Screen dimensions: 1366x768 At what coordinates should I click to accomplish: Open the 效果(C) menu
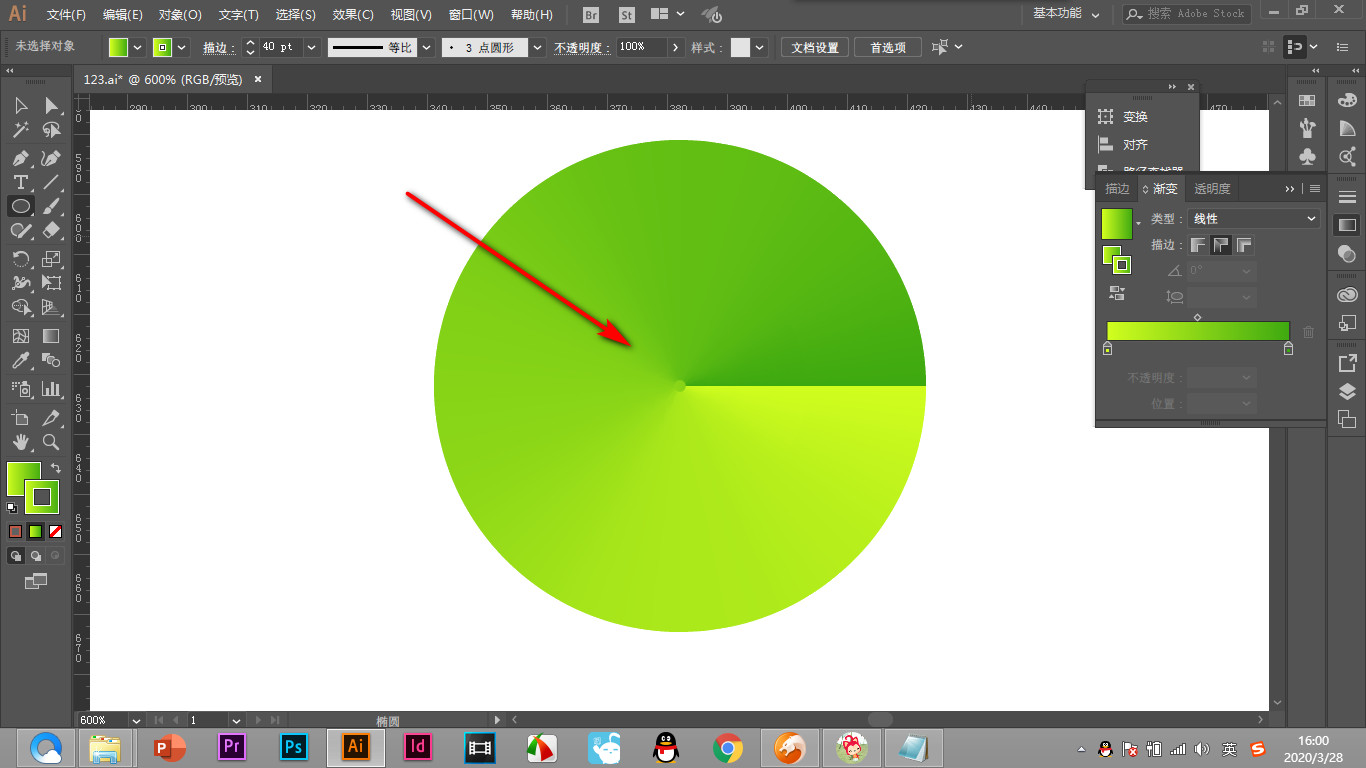pos(353,15)
